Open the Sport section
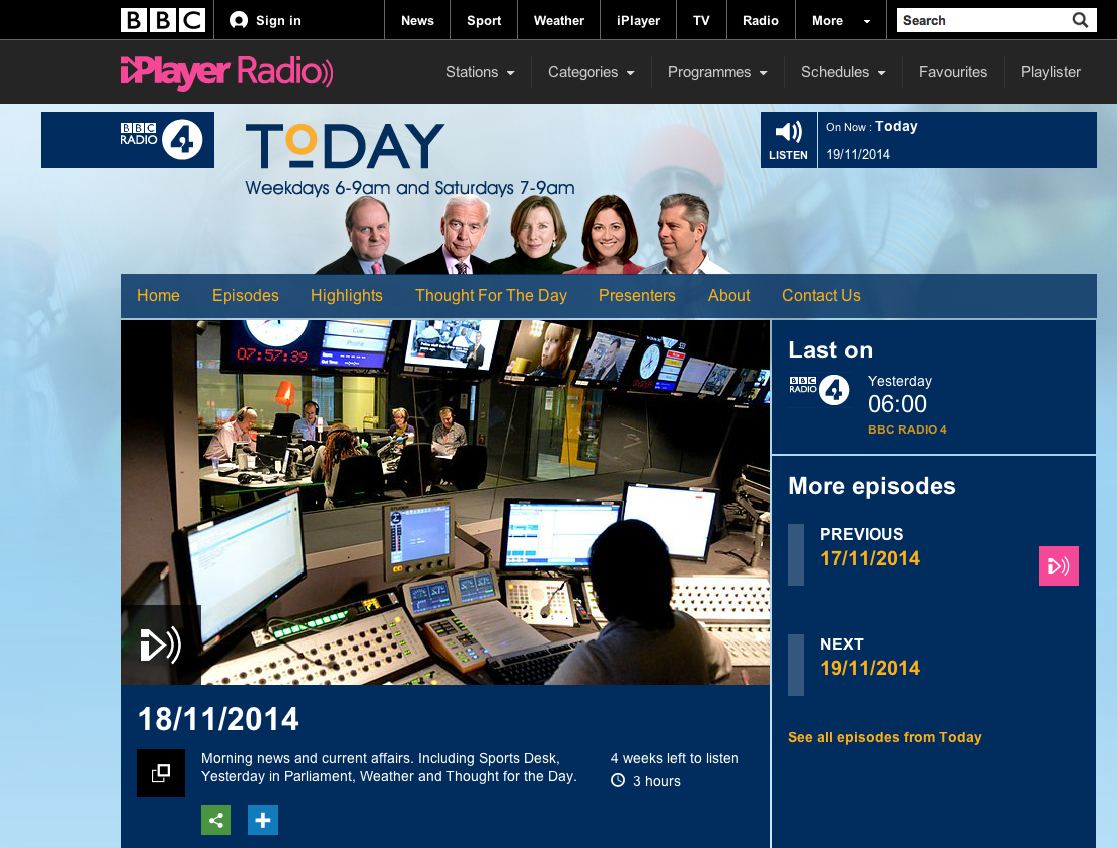Viewport: 1117px width, 848px height. 484,20
